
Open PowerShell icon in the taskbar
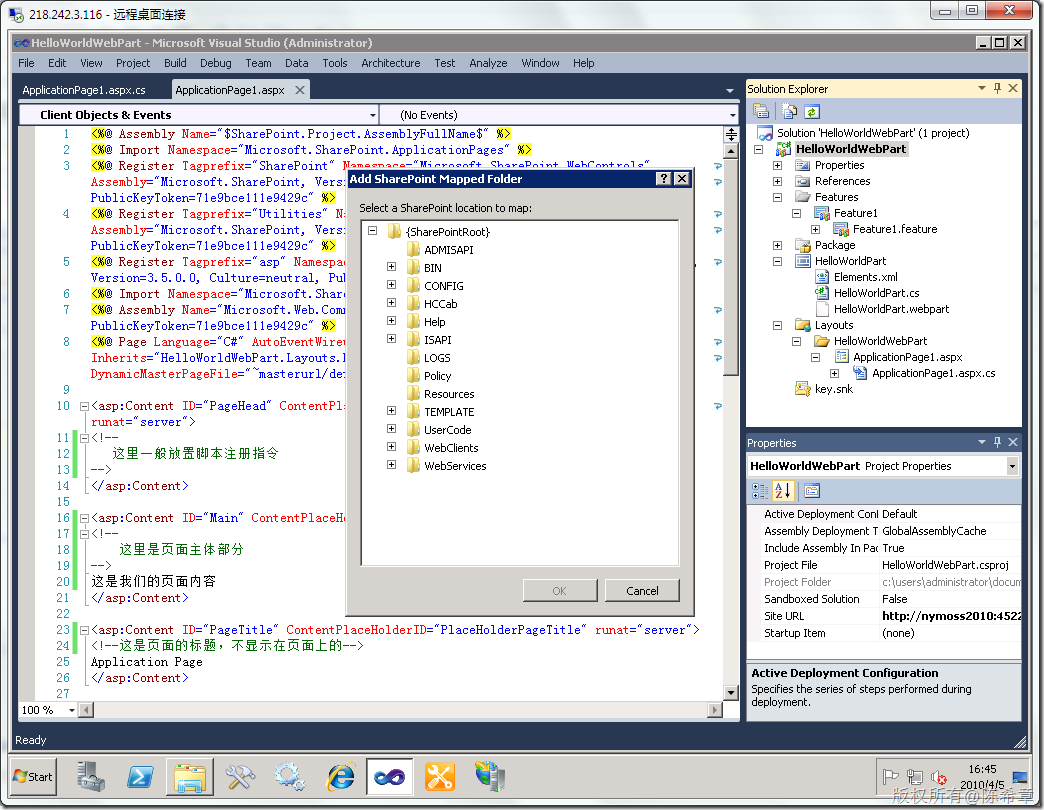point(140,777)
